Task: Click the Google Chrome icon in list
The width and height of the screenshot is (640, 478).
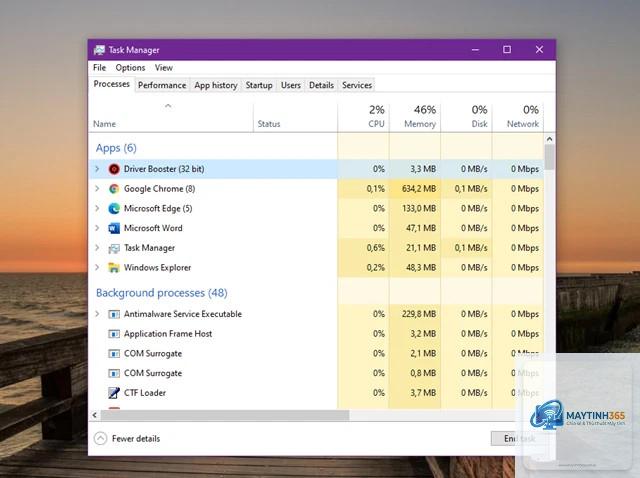Action: coord(114,189)
